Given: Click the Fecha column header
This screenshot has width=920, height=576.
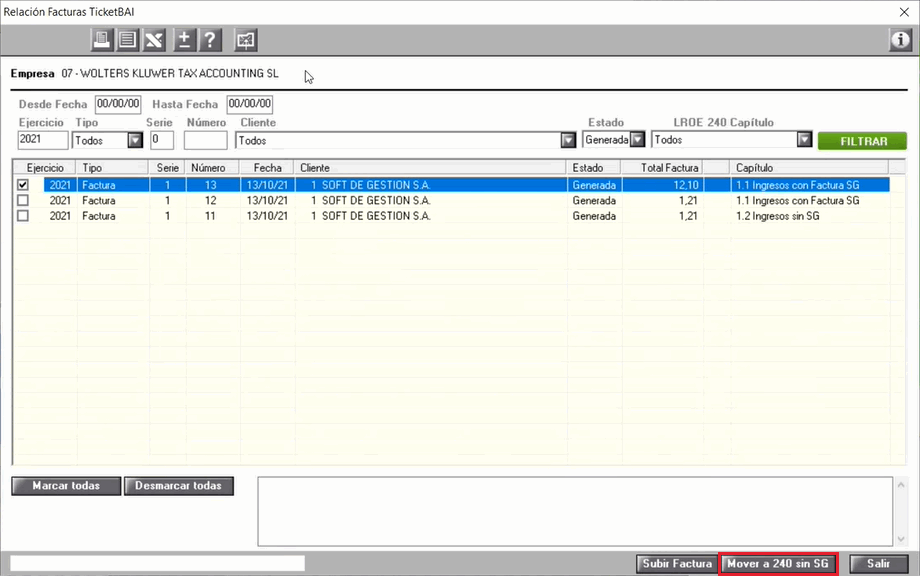Looking at the screenshot, I should [x=268, y=168].
